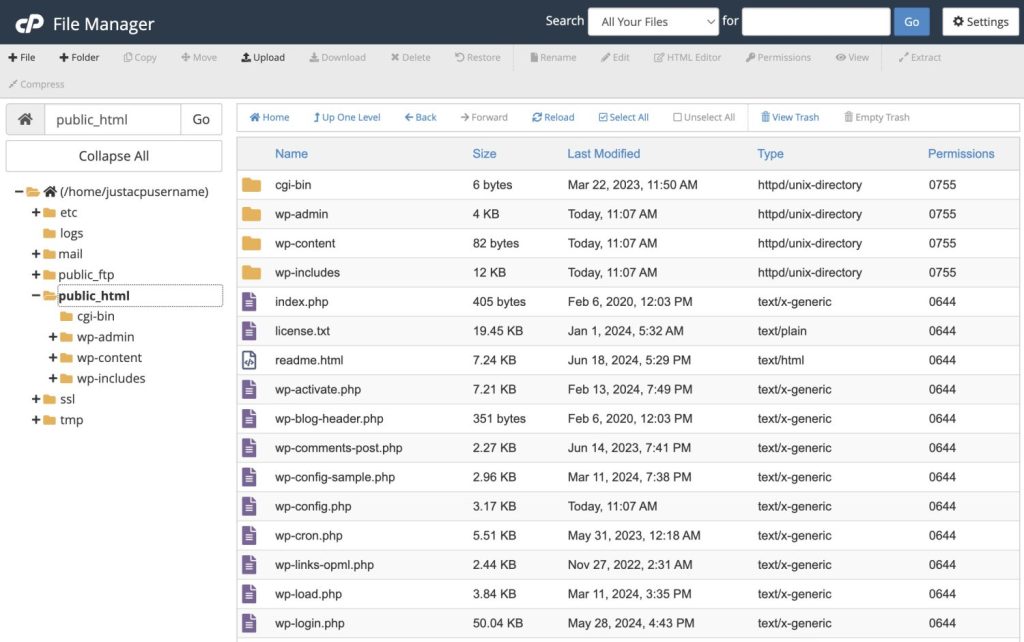Click the Reload icon button
This screenshot has height=642, width=1024.
tap(553, 118)
